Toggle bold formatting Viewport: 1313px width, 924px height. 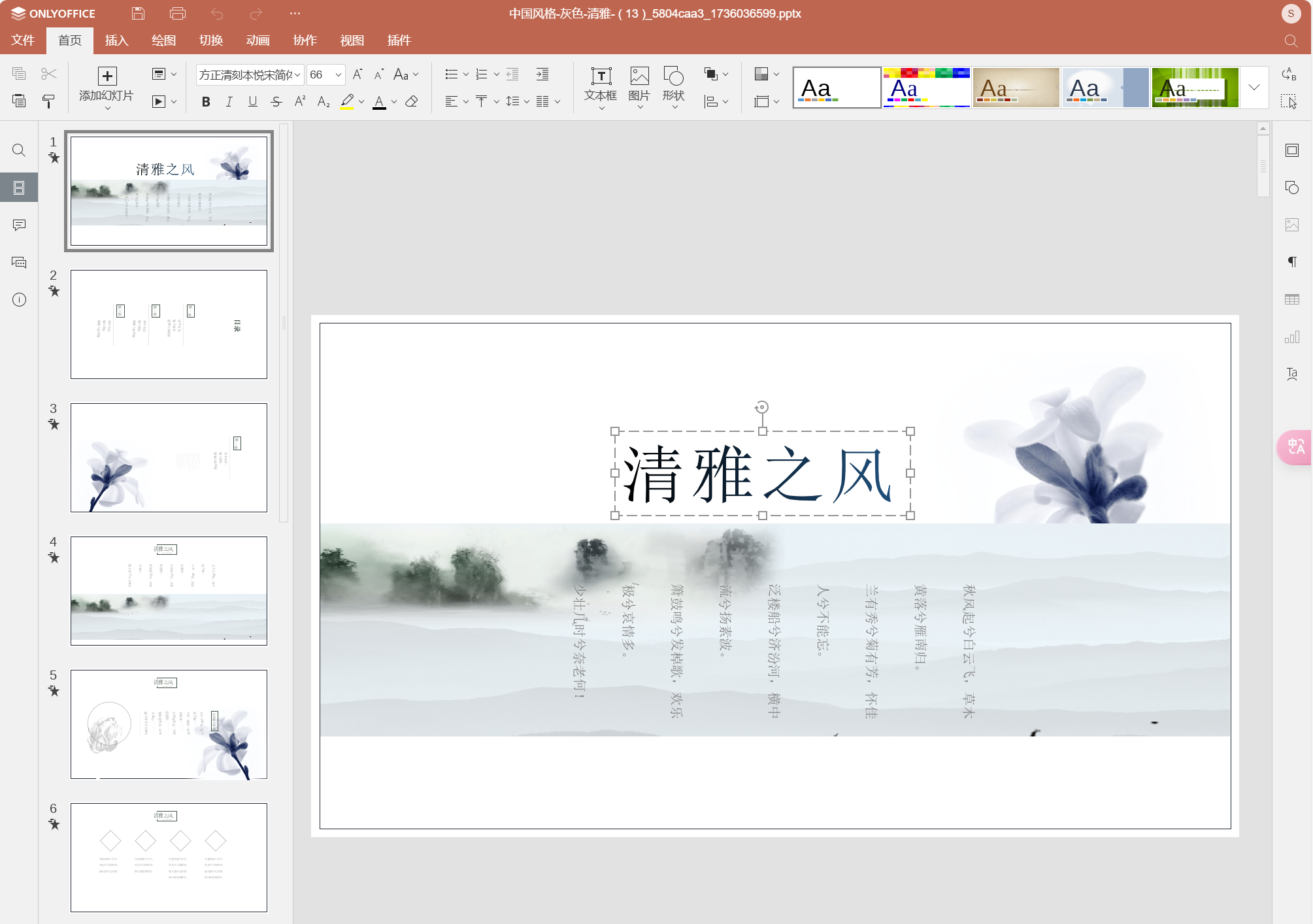[206, 101]
